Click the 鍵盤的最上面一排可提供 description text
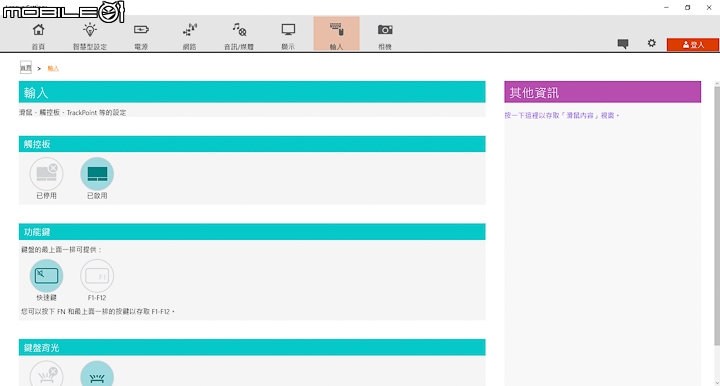The image size is (720, 386). (x=61, y=250)
